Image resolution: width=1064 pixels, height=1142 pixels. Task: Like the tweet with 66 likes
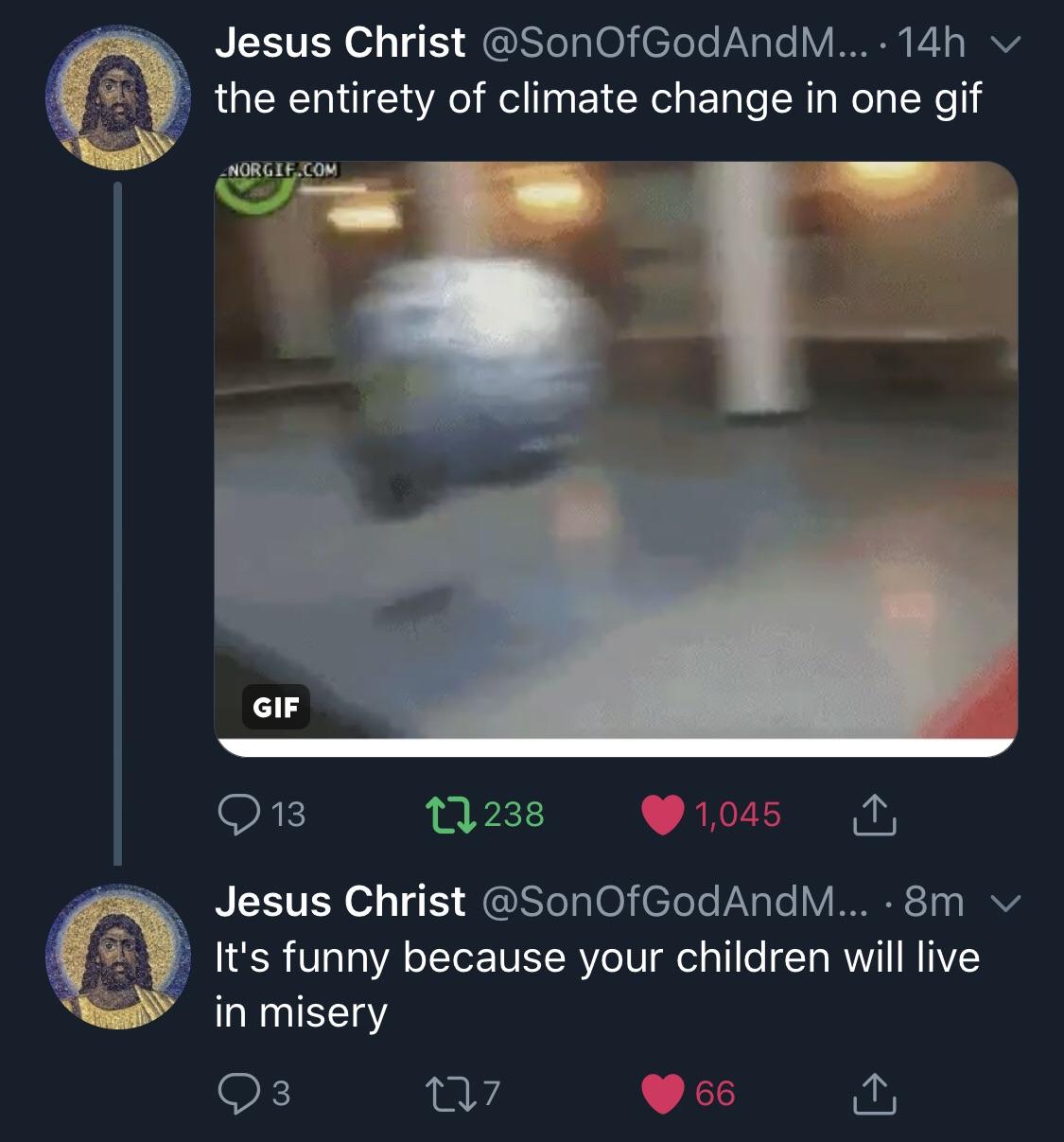coord(689,1093)
